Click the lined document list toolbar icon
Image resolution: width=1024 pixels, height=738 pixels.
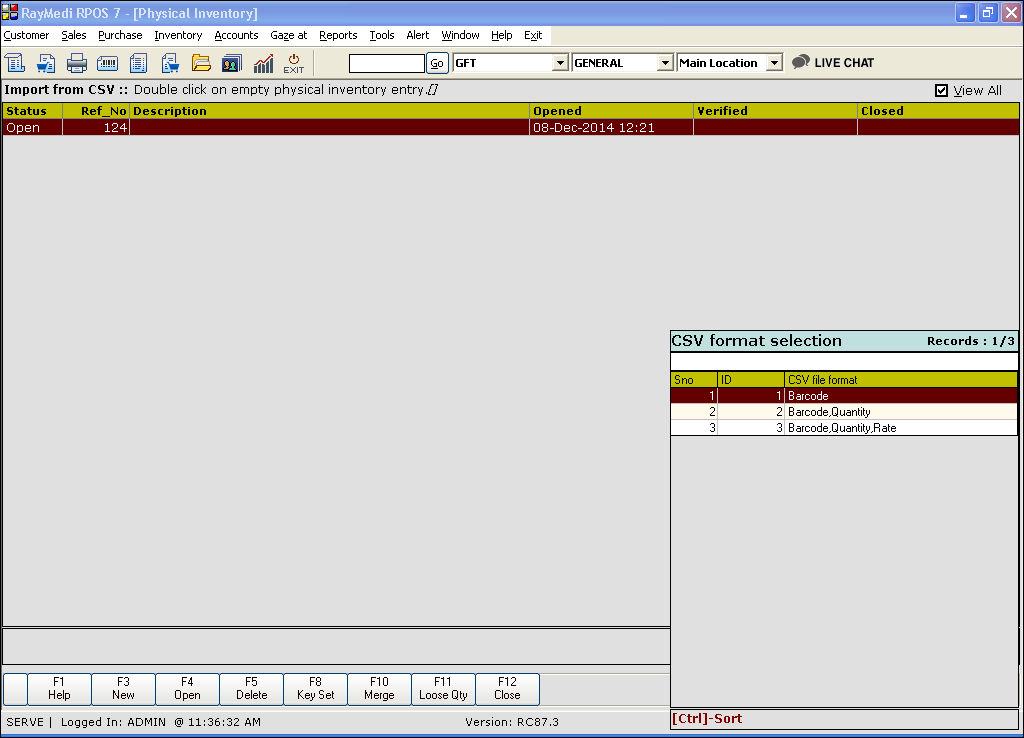[138, 63]
